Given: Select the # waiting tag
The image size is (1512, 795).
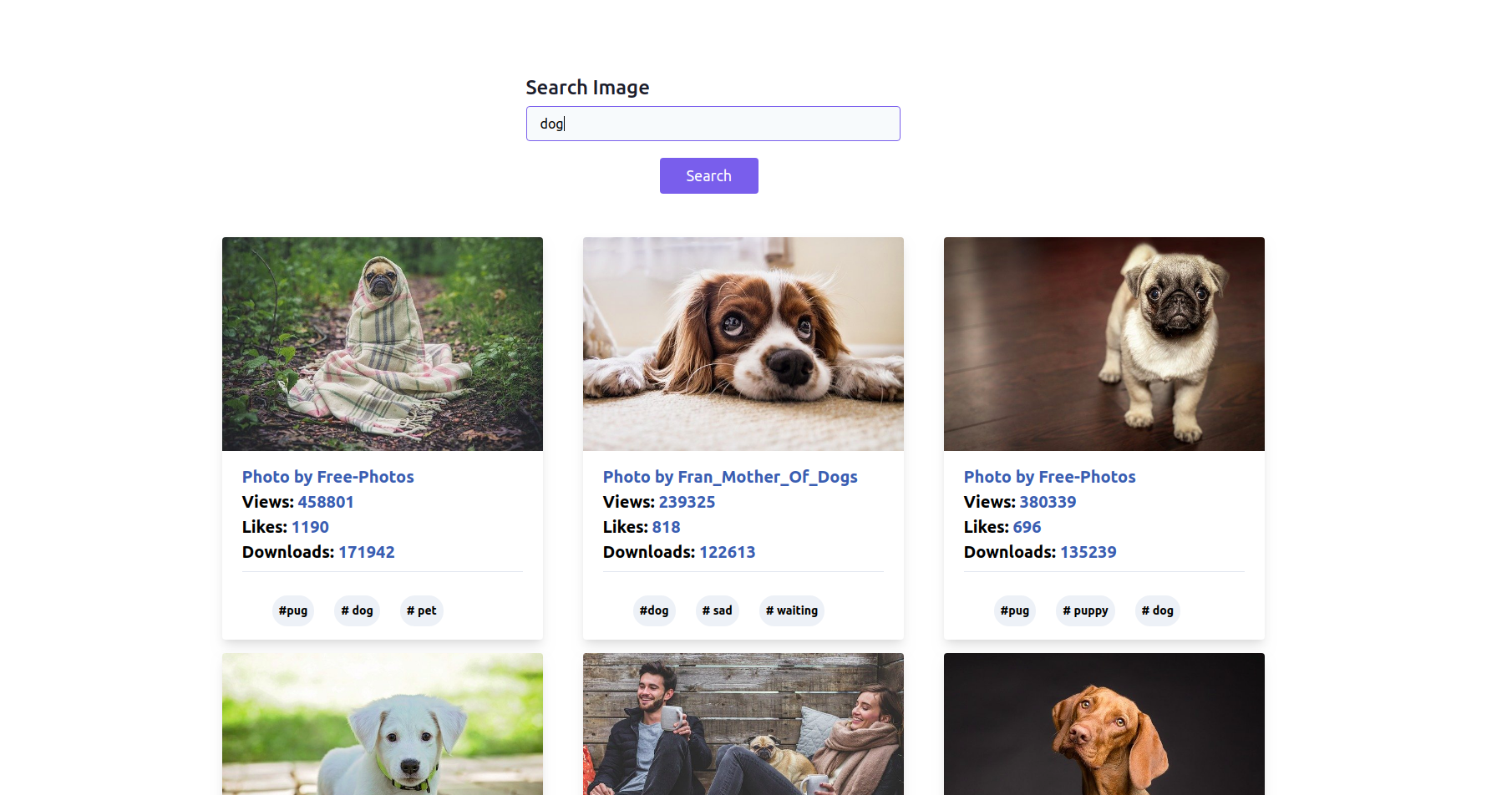Looking at the screenshot, I should pos(792,610).
